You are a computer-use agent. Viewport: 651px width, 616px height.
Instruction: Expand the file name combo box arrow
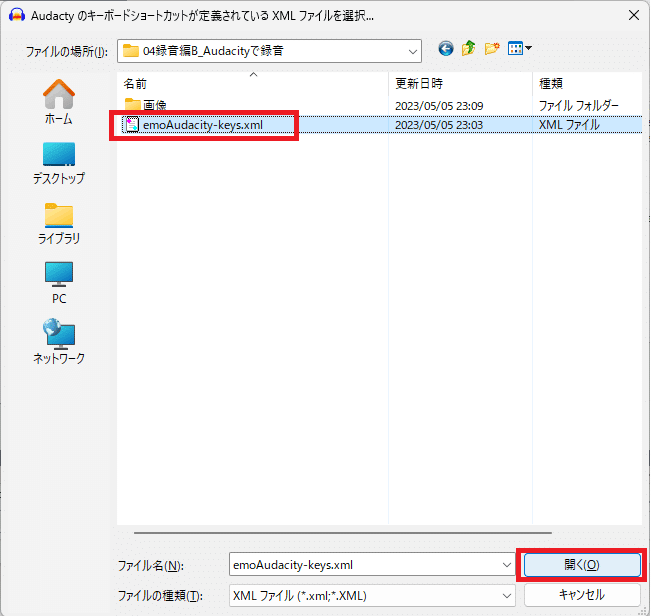point(507,565)
